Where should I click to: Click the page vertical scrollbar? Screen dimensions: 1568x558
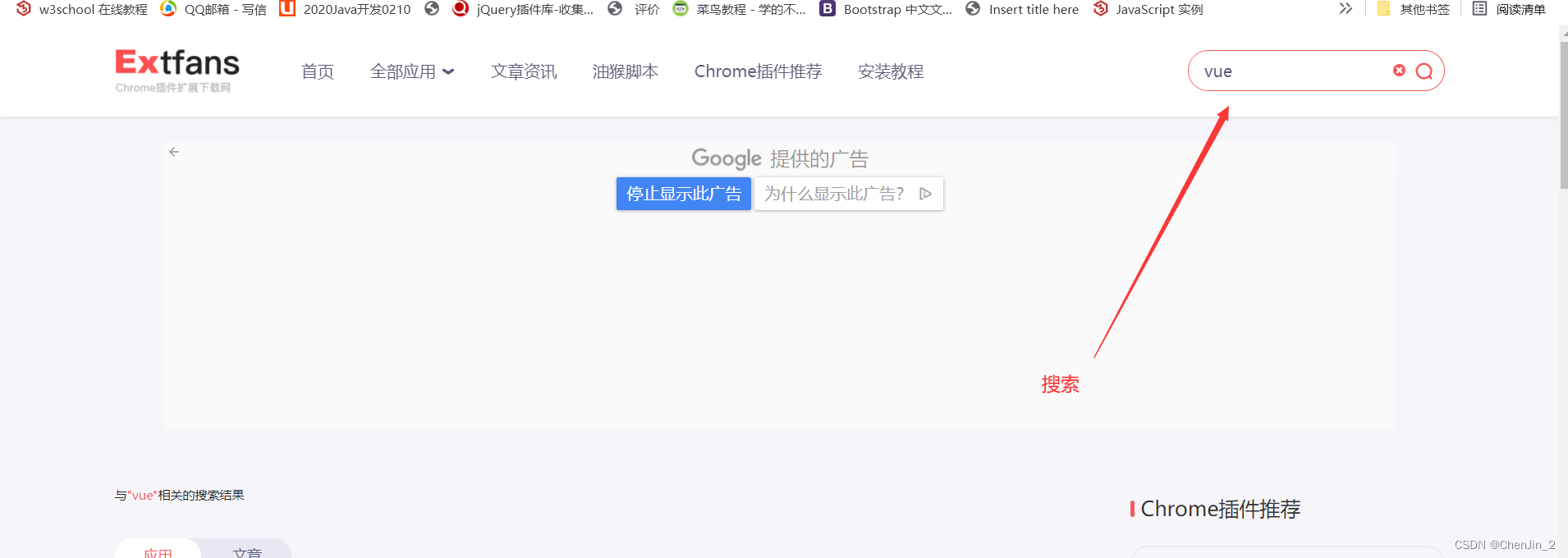[1563, 115]
